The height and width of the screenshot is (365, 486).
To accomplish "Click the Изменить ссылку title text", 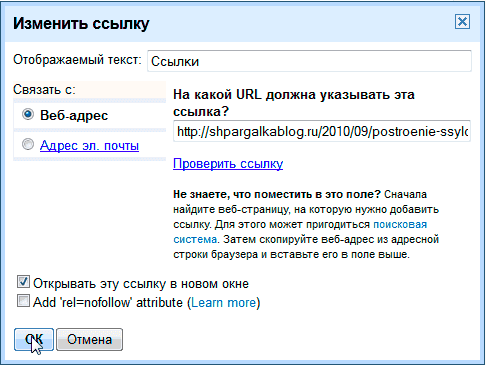I will click(81, 24).
